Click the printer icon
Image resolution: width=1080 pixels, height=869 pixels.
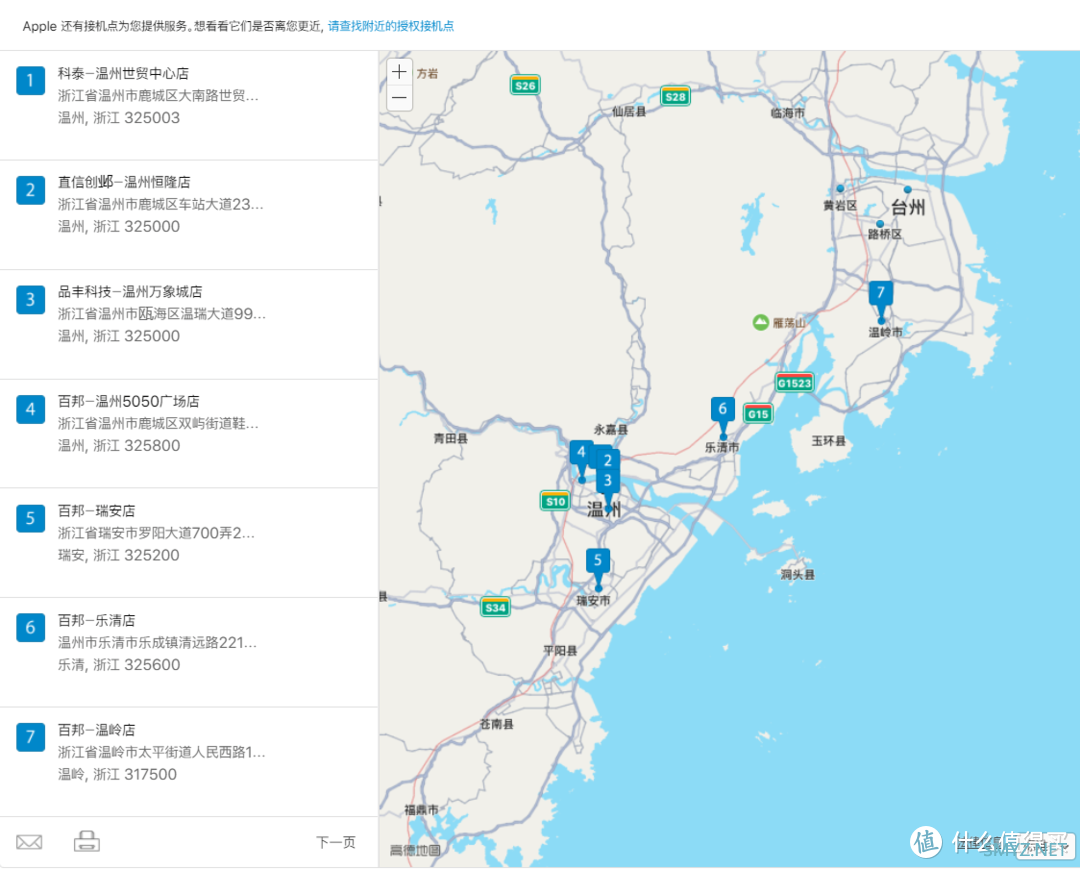pos(87,841)
